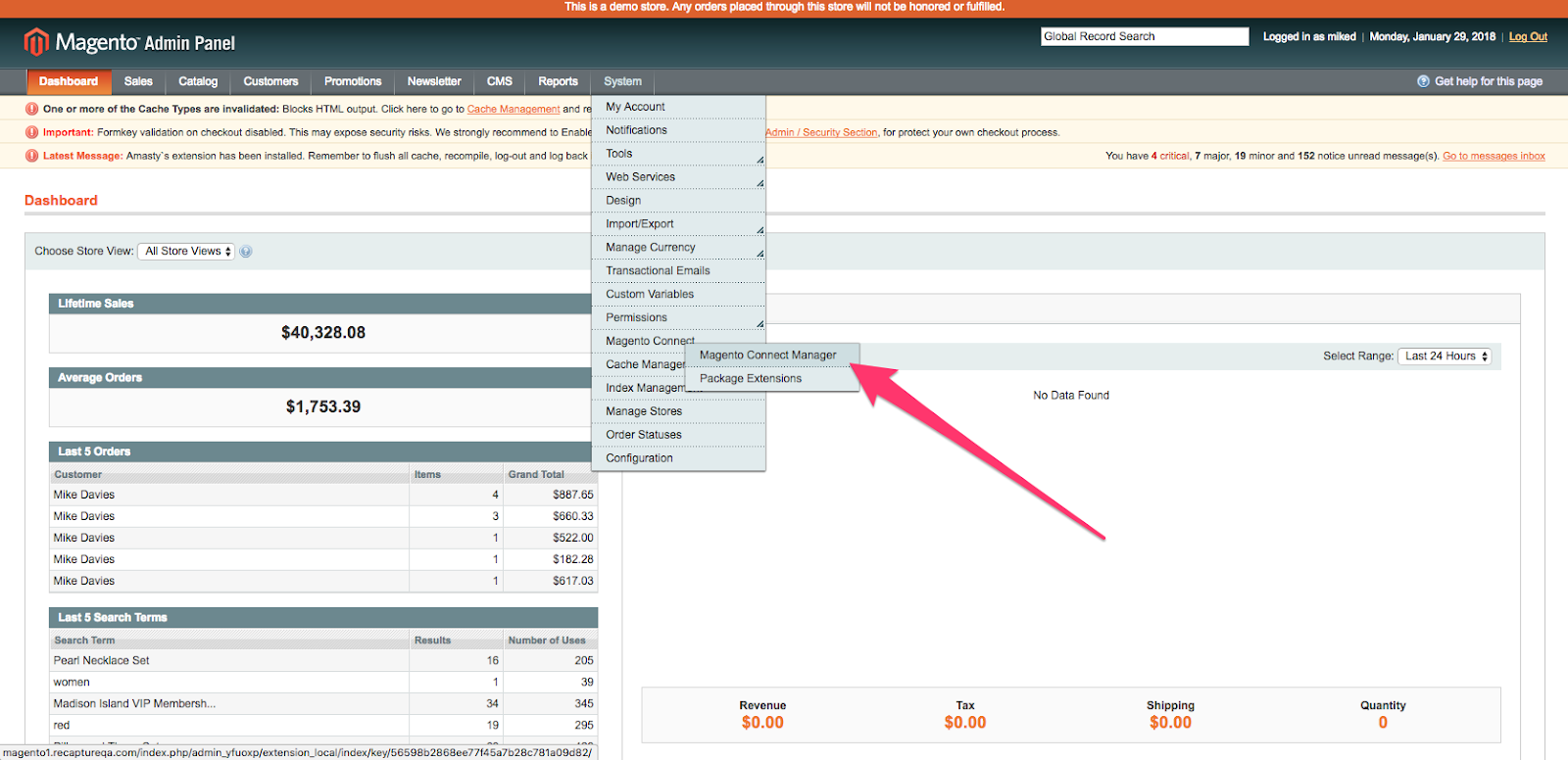Open the Admin / Security Section link
The width and height of the screenshot is (1568, 760).
821,133
